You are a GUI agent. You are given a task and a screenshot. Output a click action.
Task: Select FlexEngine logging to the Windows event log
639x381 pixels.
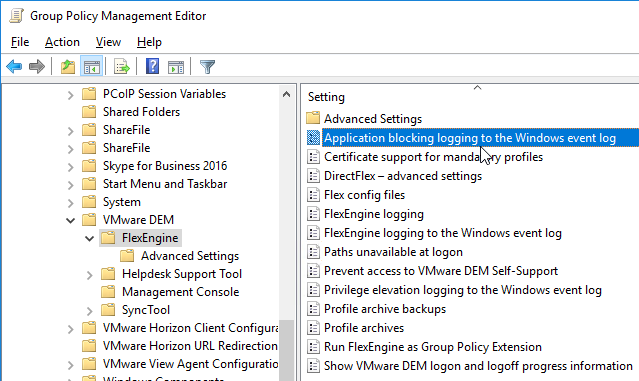coord(443,233)
